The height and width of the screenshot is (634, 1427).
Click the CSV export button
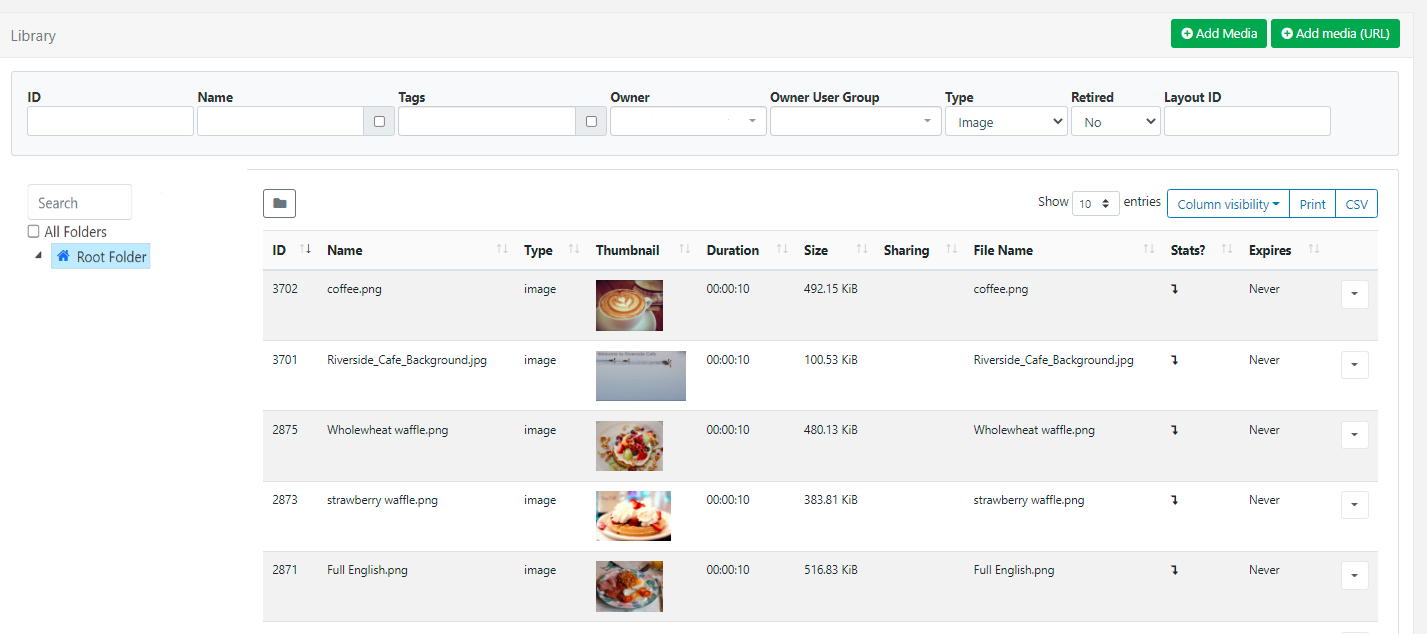click(1356, 204)
